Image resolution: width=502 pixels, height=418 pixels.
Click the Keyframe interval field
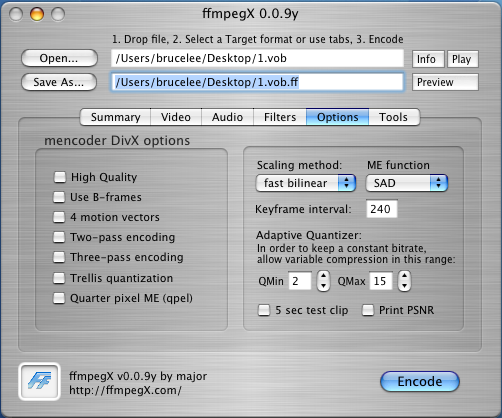[x=382, y=209]
